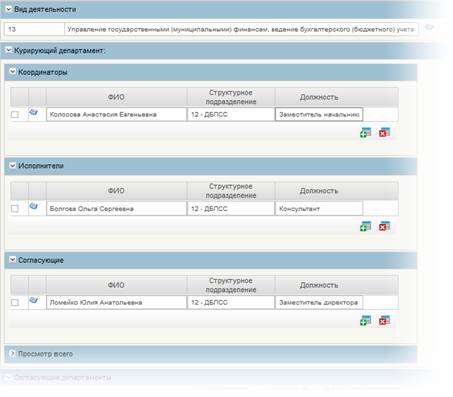Image resolution: width=453 pixels, height=397 pixels.
Task: Click the Болгова Ольга Сергеевна name field
Action: click(x=116, y=209)
